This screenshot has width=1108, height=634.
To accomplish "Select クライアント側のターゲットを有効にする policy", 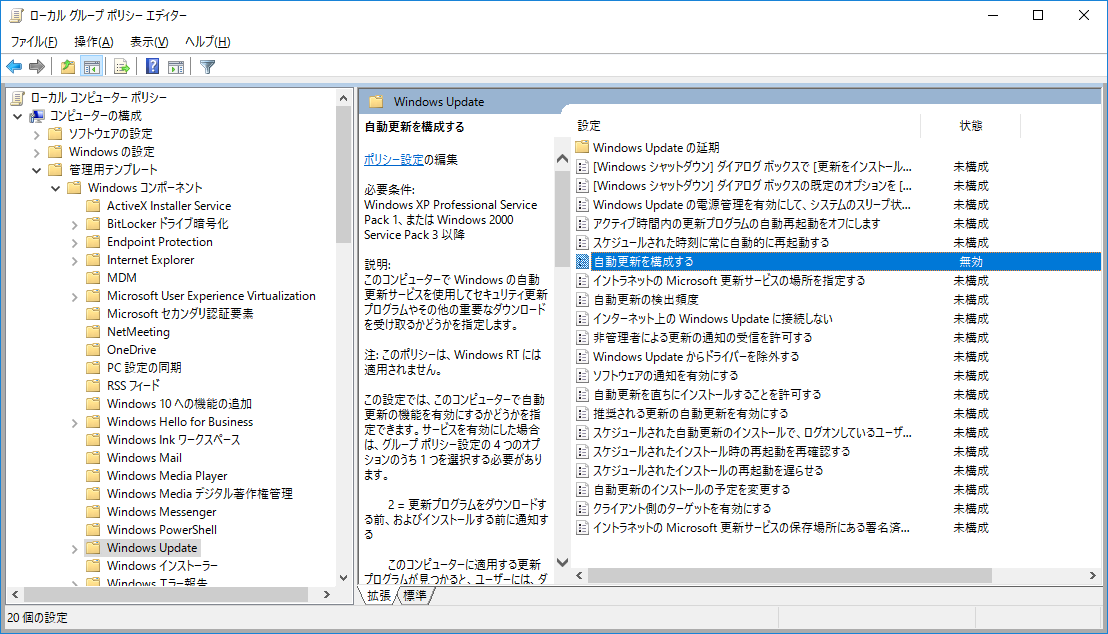I will pos(682,509).
